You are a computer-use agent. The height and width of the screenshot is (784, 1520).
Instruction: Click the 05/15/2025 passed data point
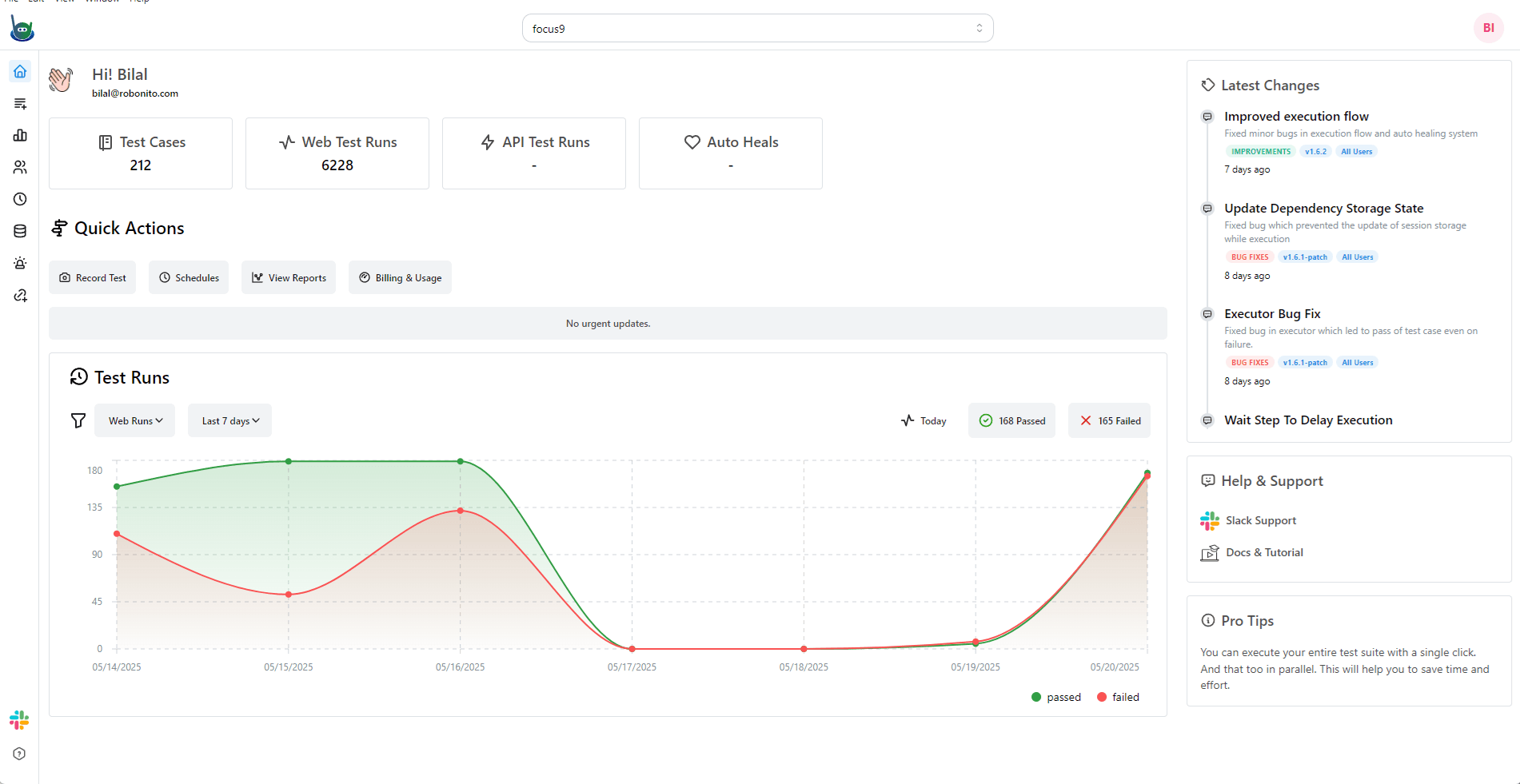point(289,461)
